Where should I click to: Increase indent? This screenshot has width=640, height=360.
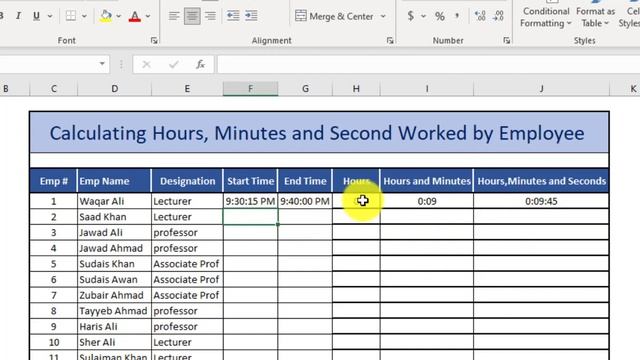pyautogui.click(x=251, y=16)
